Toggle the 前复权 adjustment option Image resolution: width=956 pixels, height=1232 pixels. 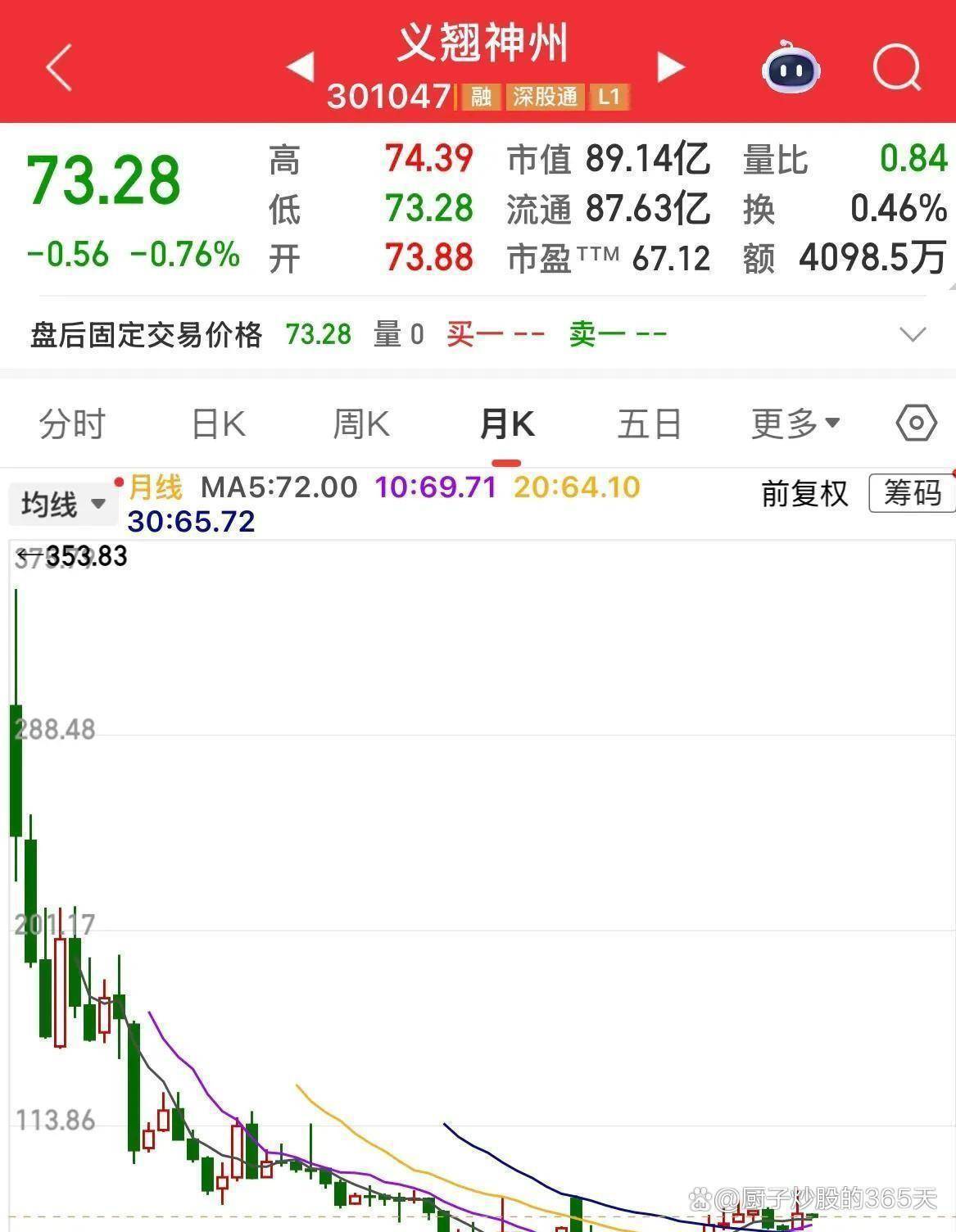click(x=804, y=494)
